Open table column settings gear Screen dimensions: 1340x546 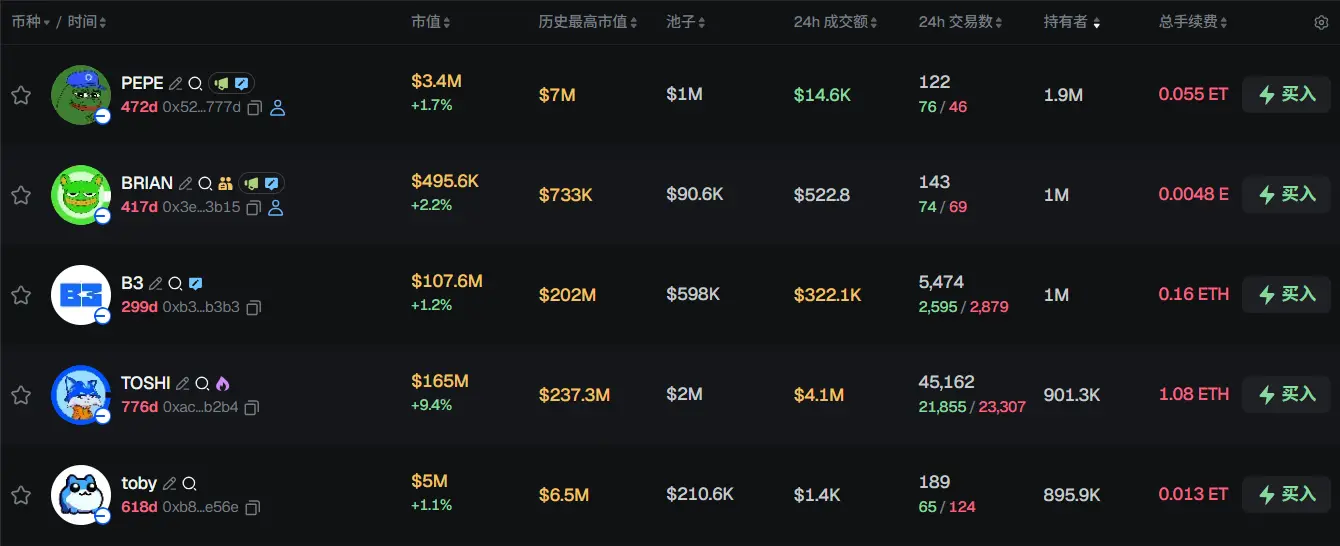click(1321, 22)
